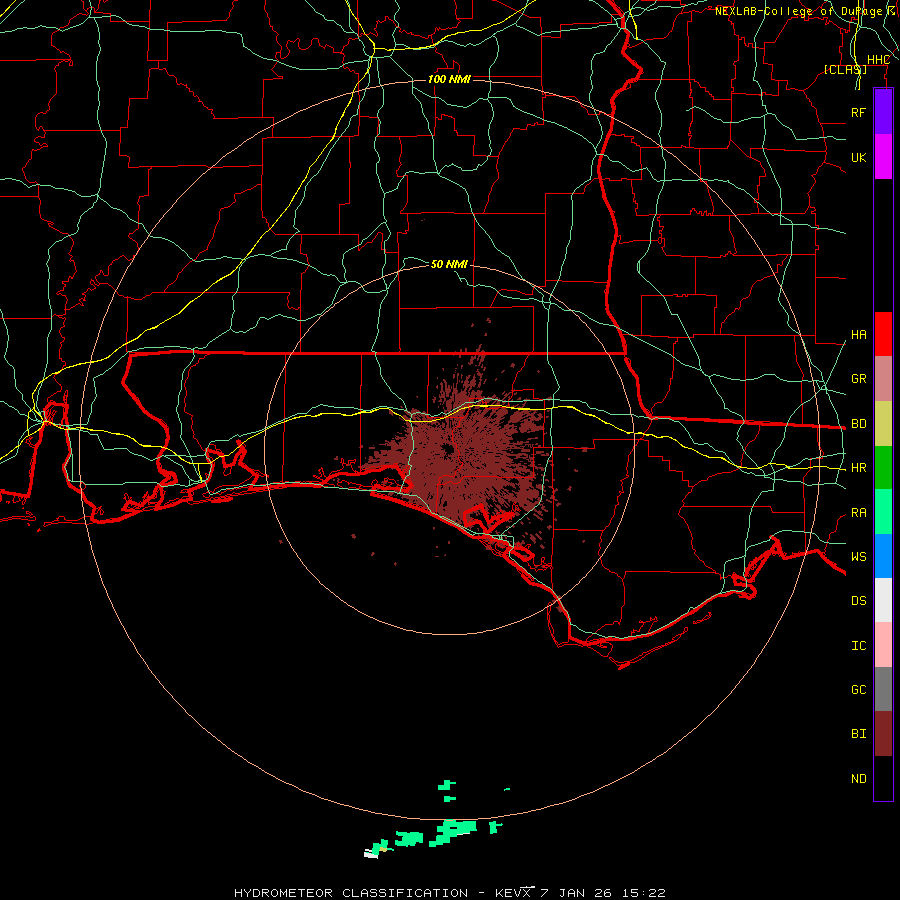Click the 7 JAN 26 15:22 timestamp
This screenshot has height=900, width=900.
click(603, 893)
